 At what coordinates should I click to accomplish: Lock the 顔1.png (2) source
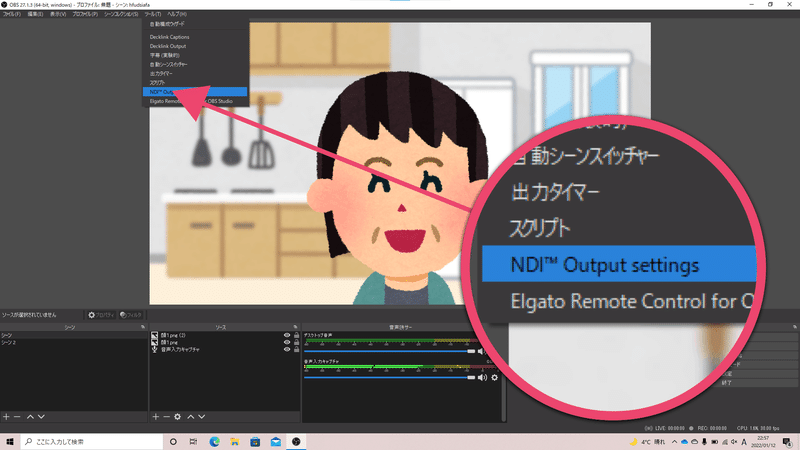[296, 335]
